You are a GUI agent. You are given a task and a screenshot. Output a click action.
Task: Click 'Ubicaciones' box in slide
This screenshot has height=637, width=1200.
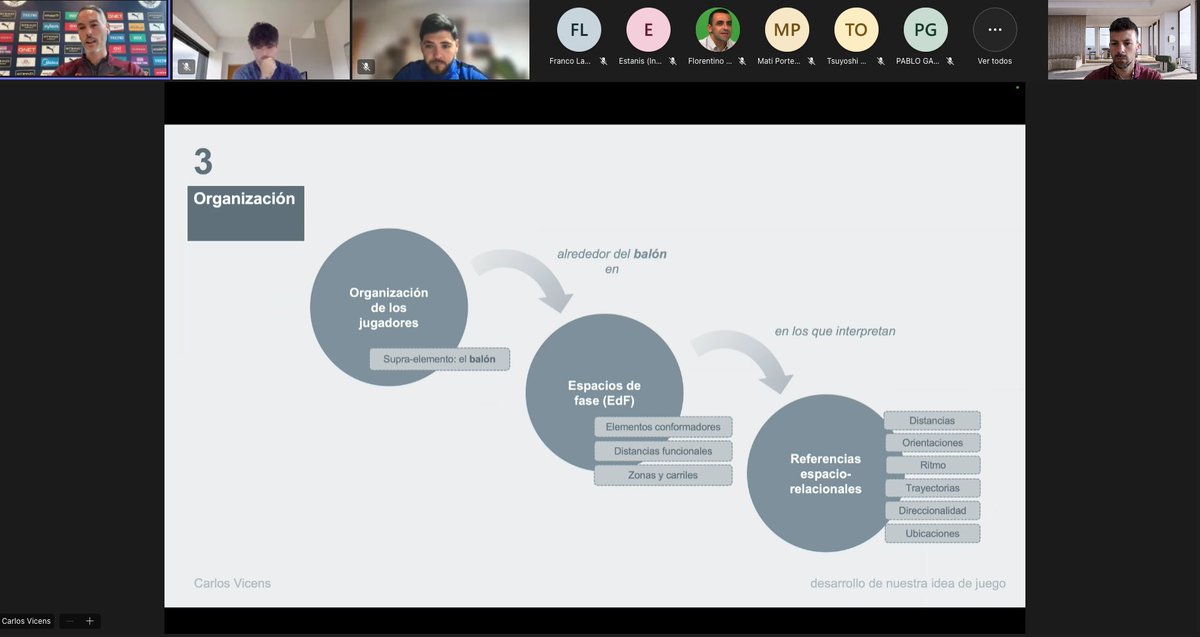pyautogui.click(x=932, y=533)
